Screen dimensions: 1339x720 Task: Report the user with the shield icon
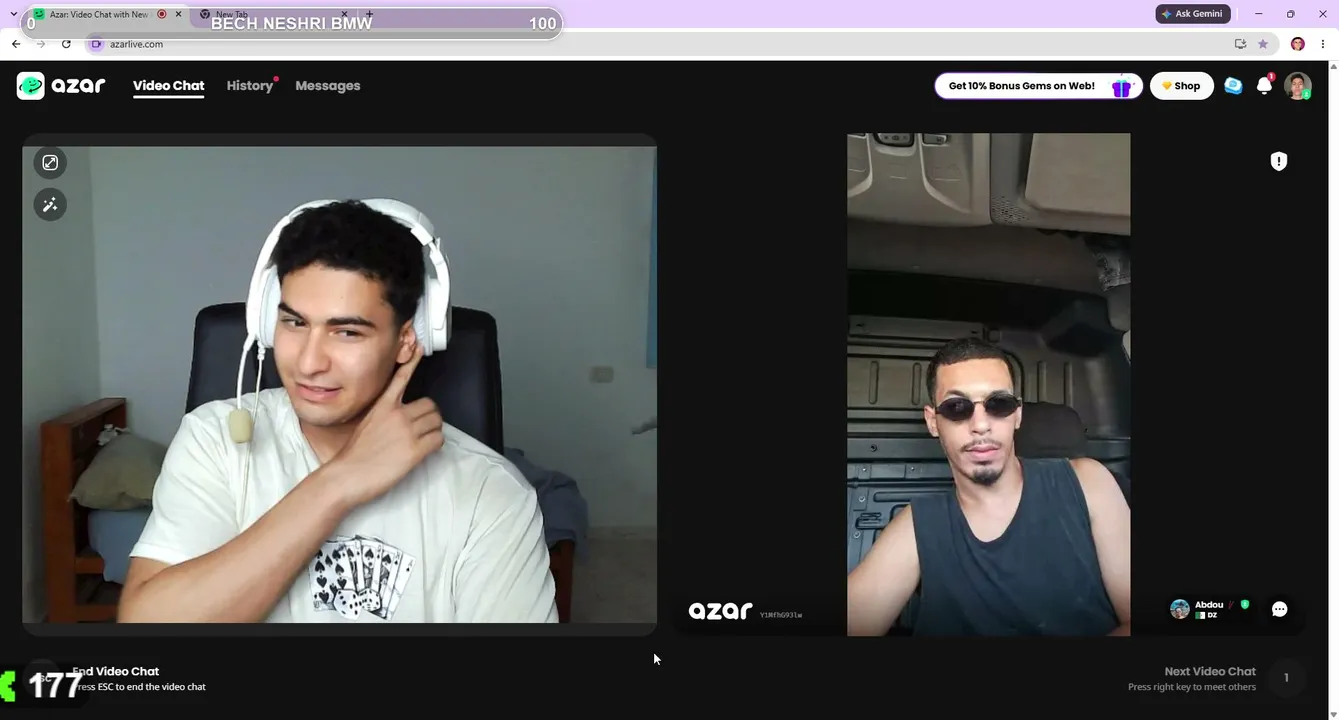(x=1278, y=161)
